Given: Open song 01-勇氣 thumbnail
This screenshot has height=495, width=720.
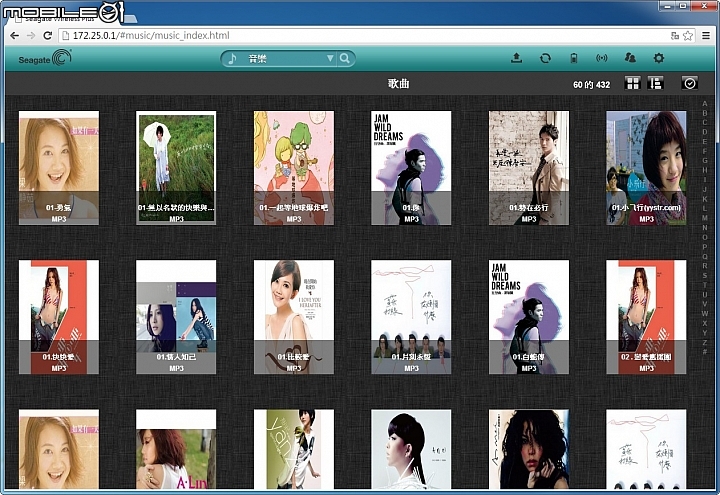Looking at the screenshot, I should 59,168.
